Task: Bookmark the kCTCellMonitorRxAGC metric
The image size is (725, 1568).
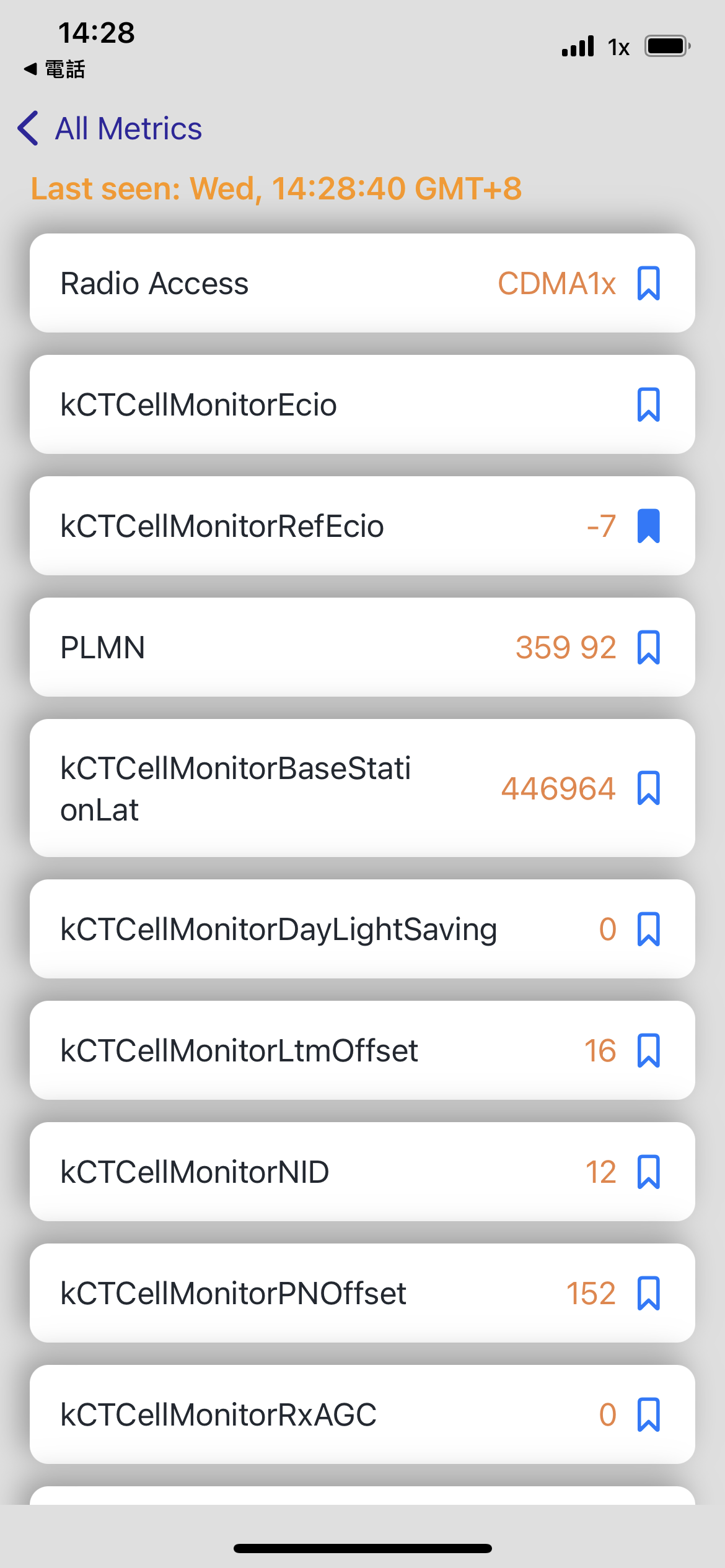Action: pyautogui.click(x=648, y=1414)
